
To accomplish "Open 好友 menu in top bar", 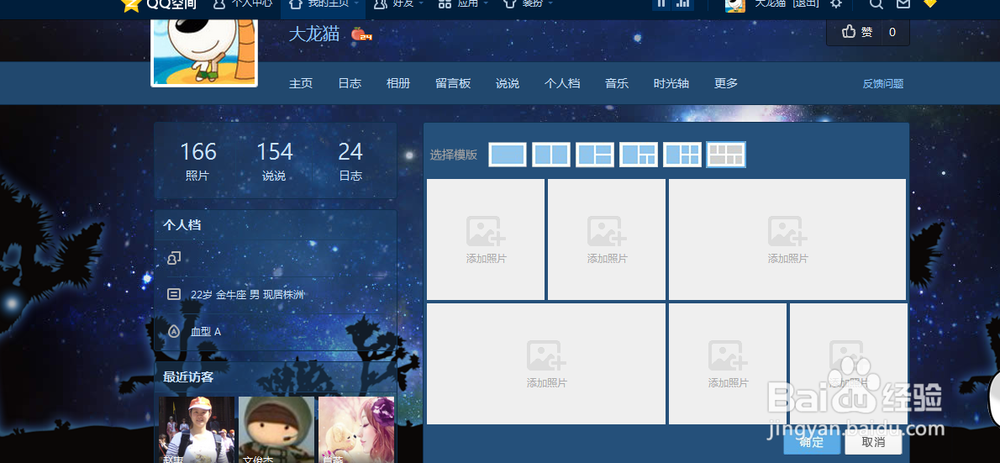I will click(399, 4).
